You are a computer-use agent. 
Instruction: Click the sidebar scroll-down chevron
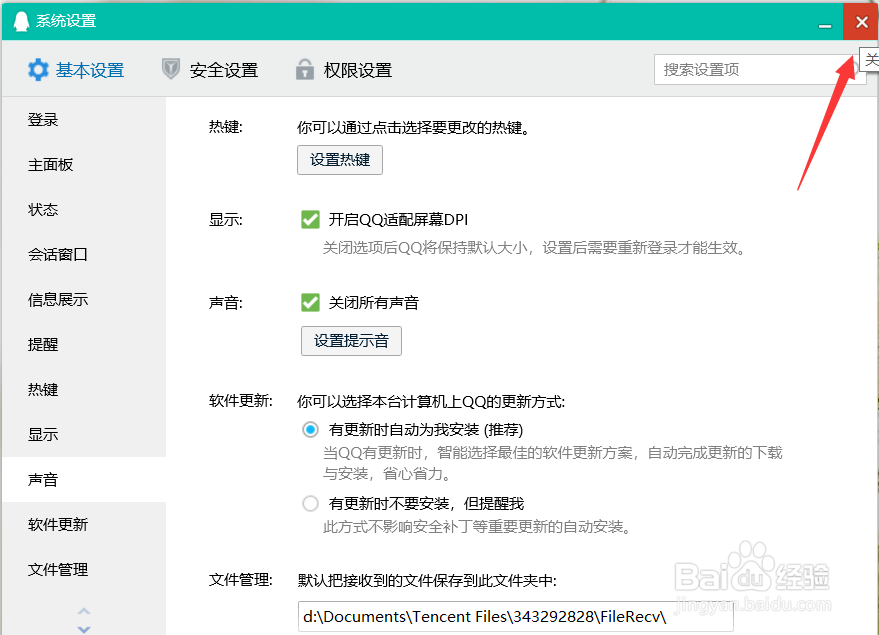[84, 629]
